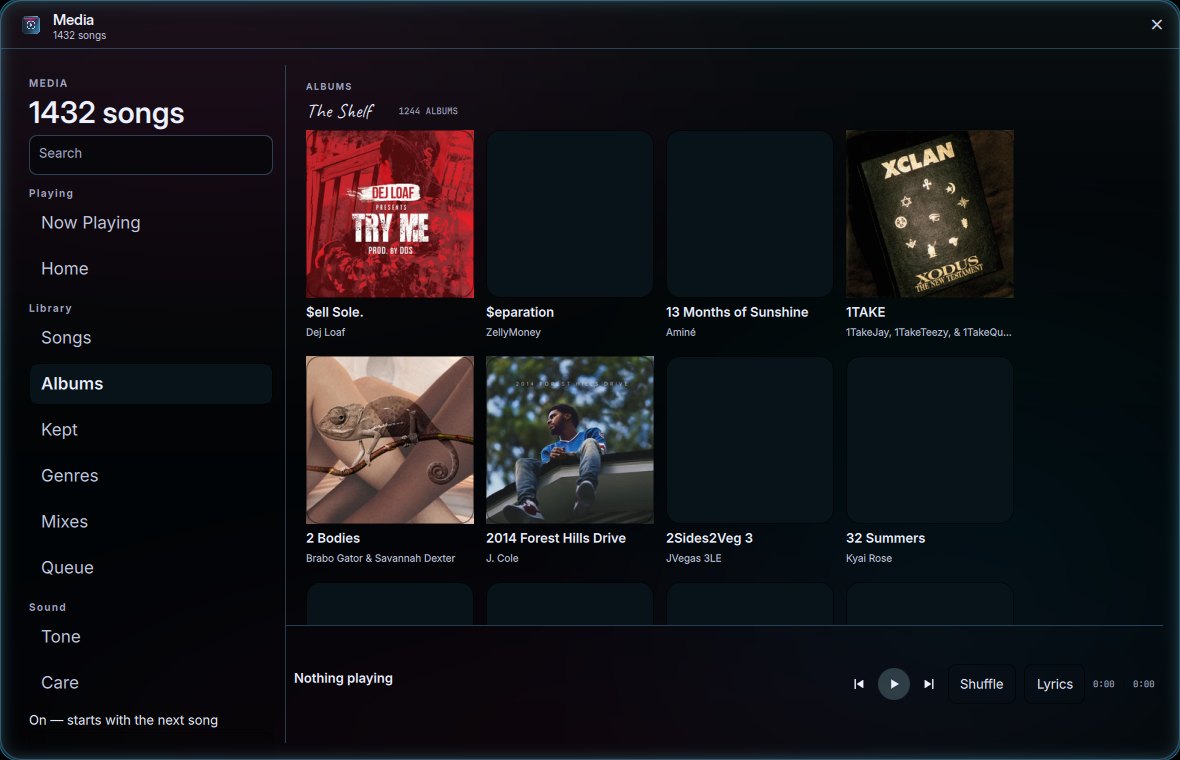Screen dimensions: 1180x760
Task: Open the Songs library
Action: (151, 338)
